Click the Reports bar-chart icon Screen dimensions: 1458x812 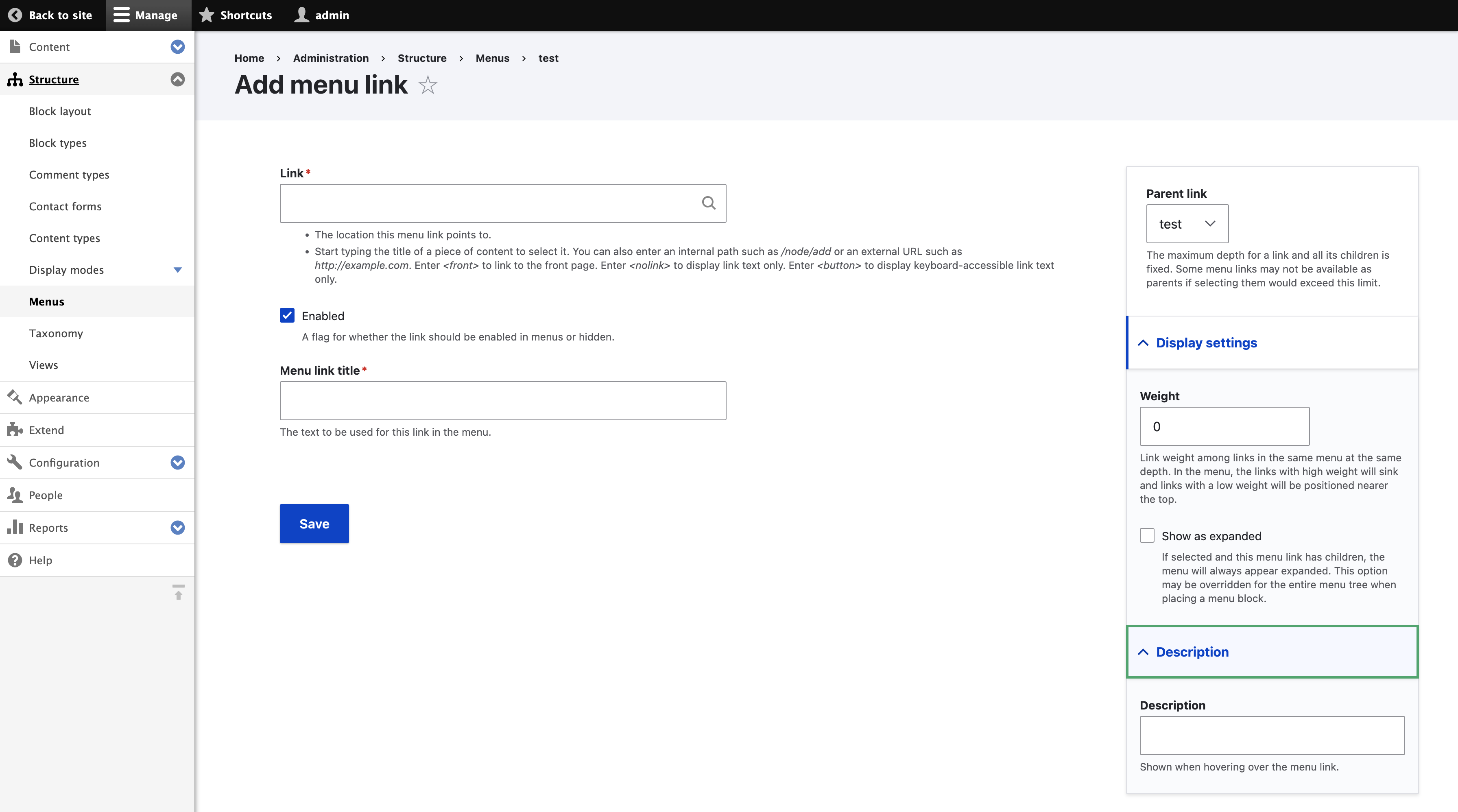click(15, 527)
